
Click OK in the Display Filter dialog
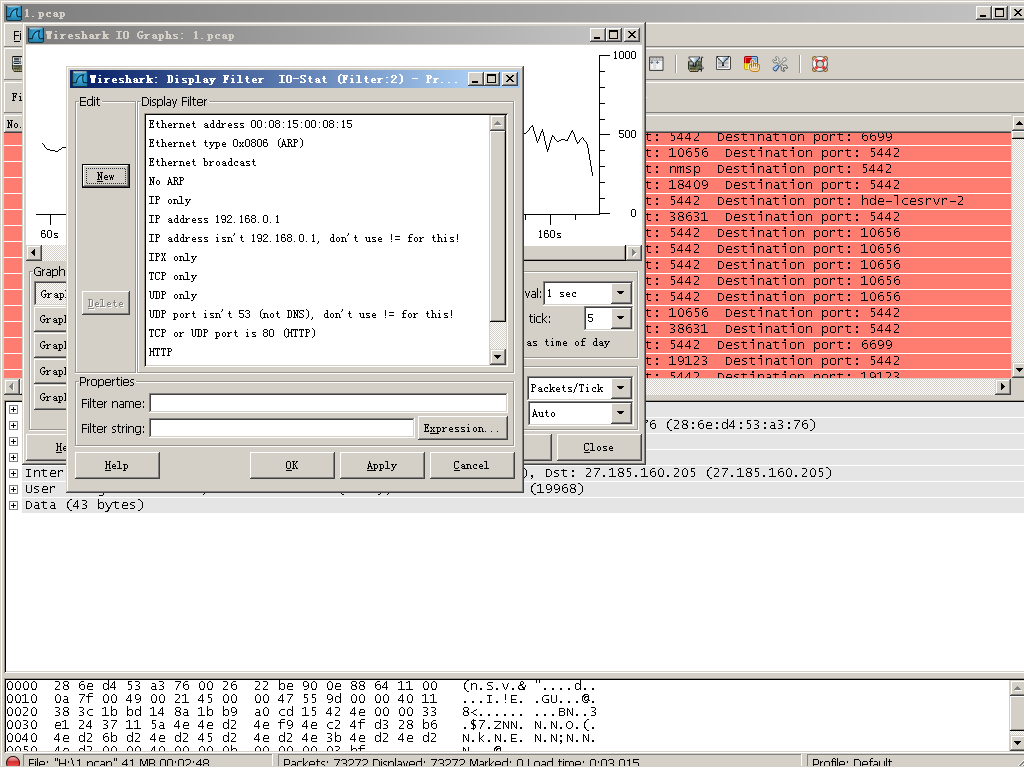(292, 466)
